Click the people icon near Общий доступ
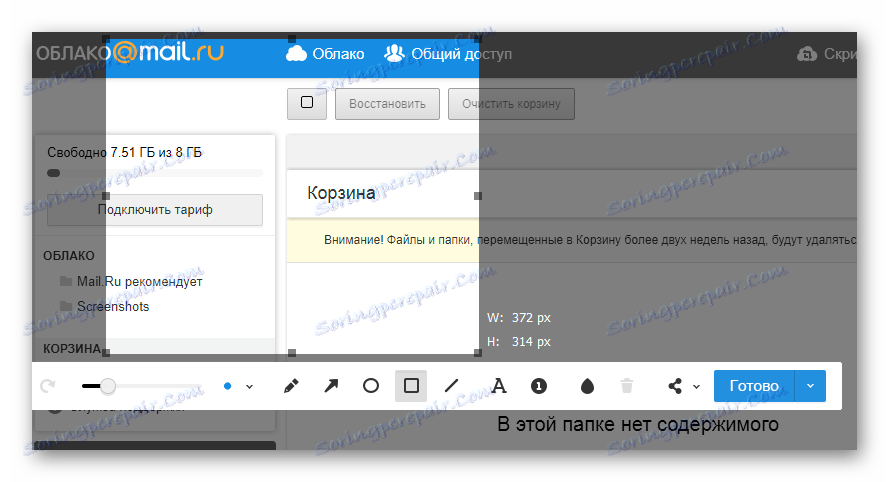This screenshot has width=889, height=482. pyautogui.click(x=394, y=53)
